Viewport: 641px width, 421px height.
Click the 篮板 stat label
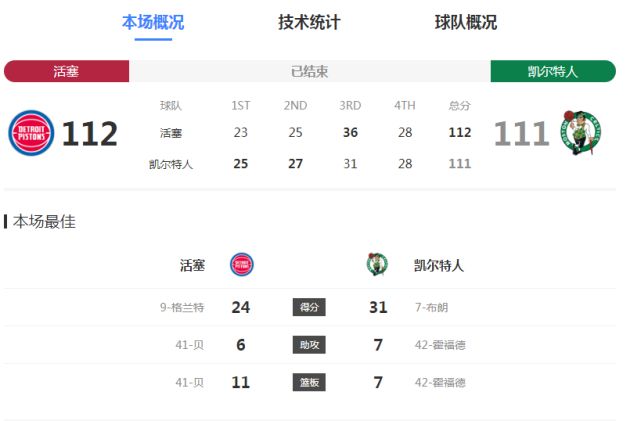(x=309, y=382)
